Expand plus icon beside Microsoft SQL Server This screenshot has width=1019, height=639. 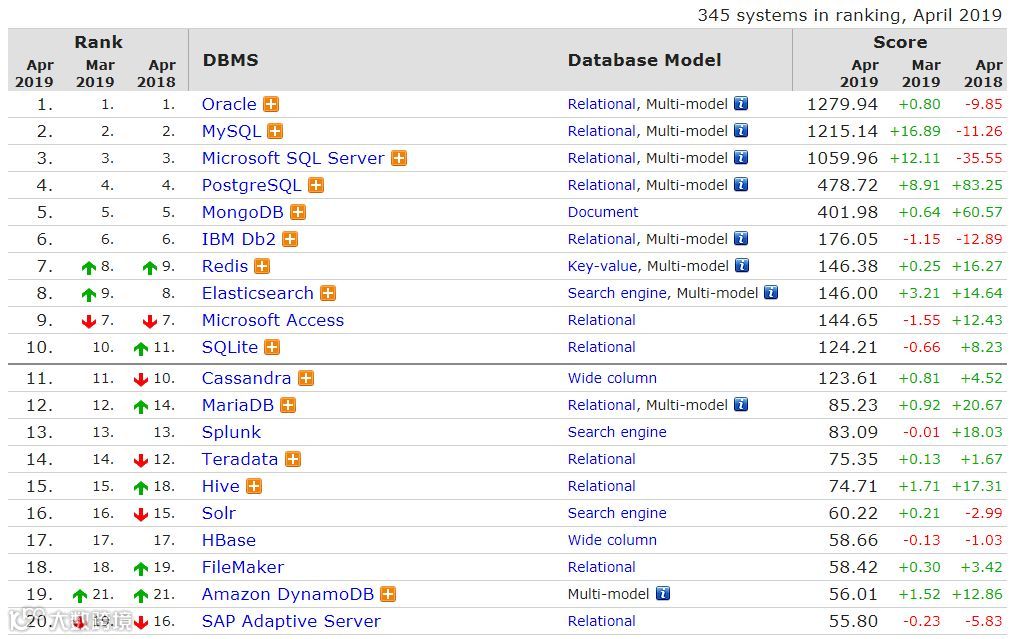[x=399, y=158]
